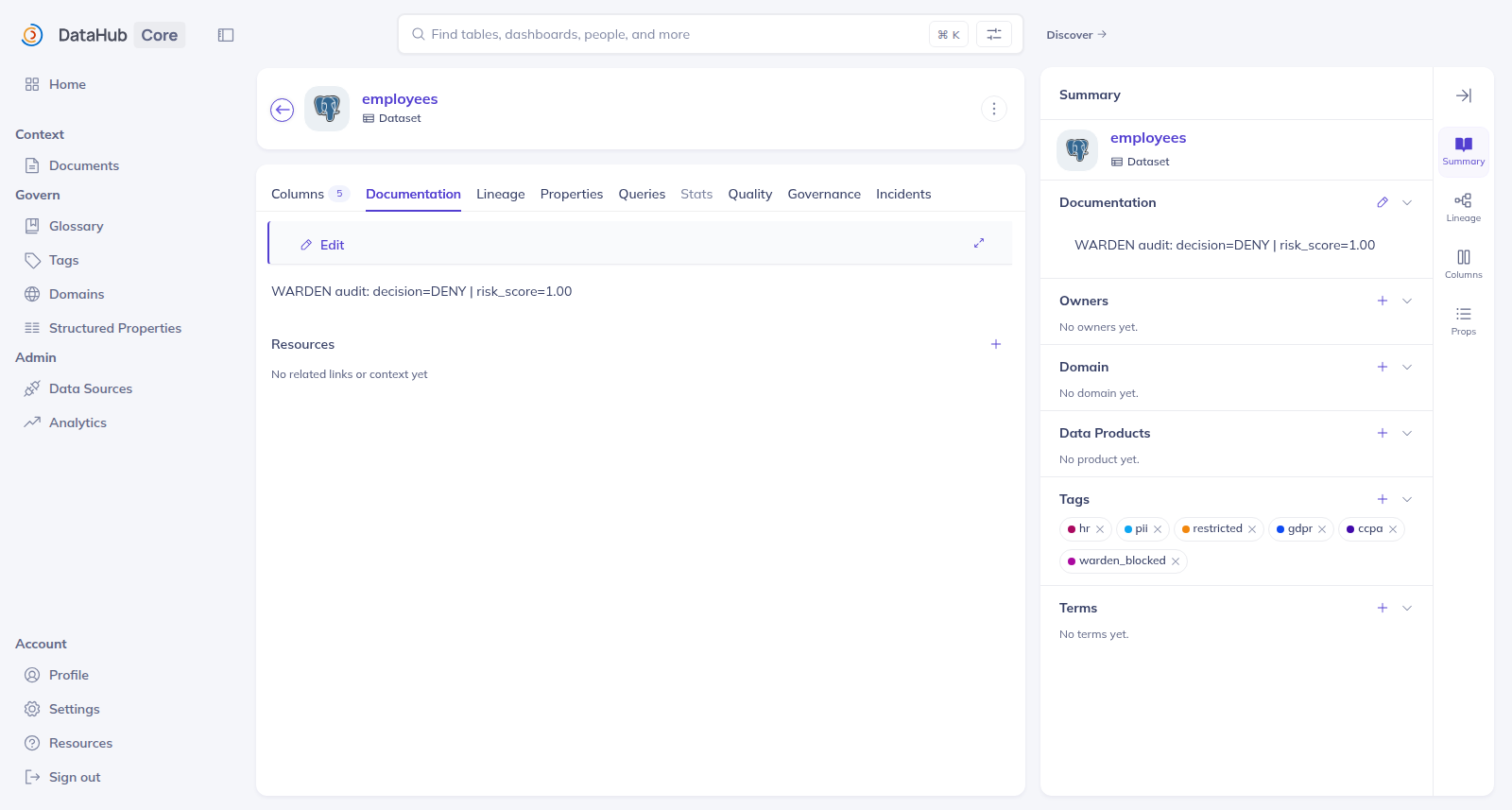
Task: Click the DataHub logo icon
Action: click(x=32, y=35)
